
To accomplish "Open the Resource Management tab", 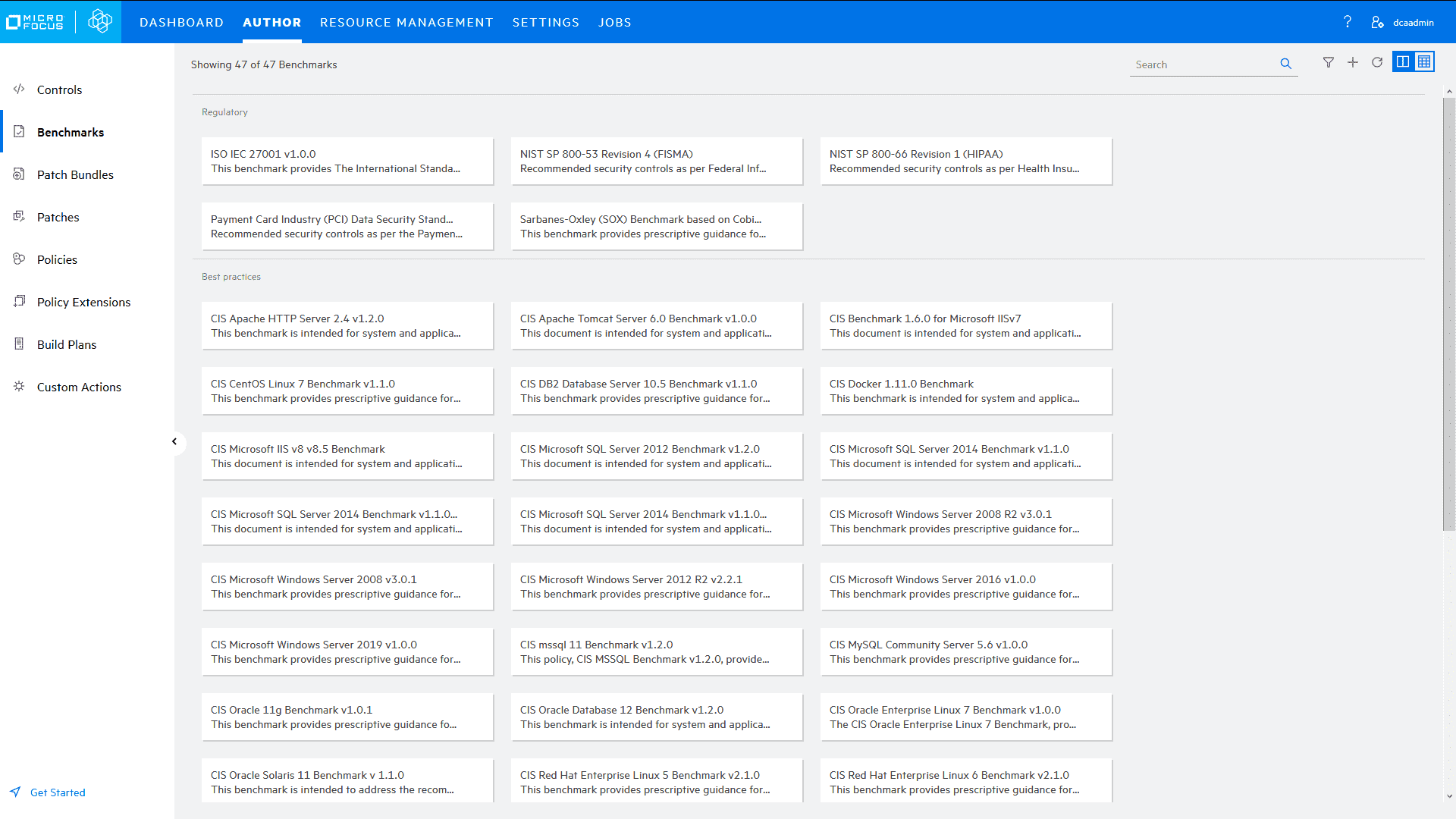I will point(406,23).
